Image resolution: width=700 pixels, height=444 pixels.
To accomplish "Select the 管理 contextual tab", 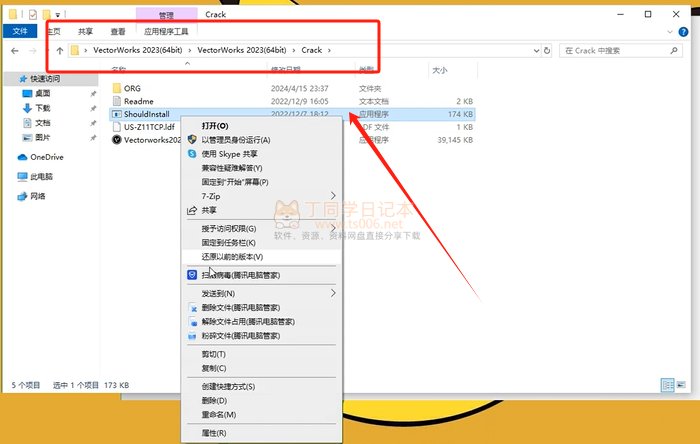I will [166, 15].
